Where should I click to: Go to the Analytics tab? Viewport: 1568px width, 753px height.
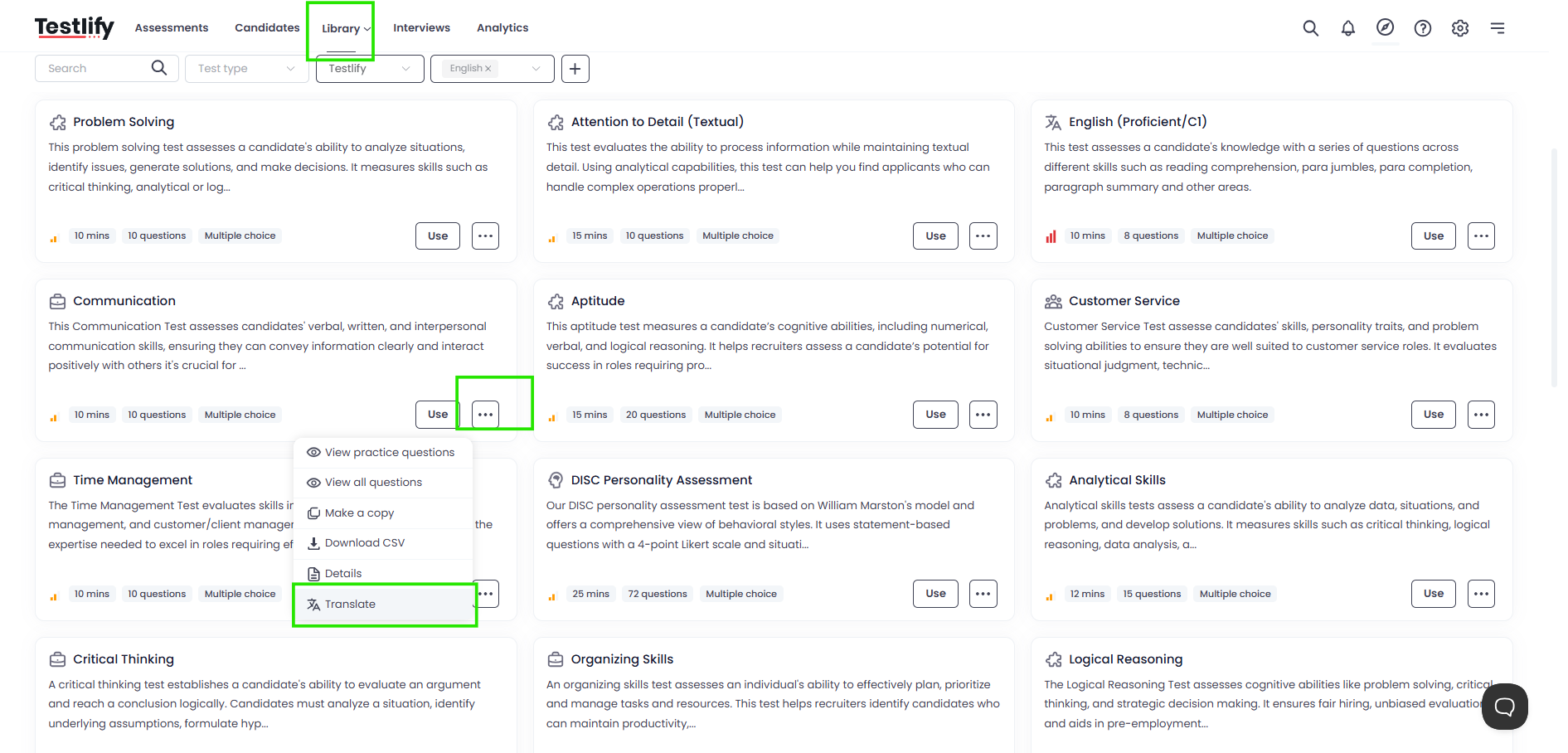pyautogui.click(x=502, y=27)
